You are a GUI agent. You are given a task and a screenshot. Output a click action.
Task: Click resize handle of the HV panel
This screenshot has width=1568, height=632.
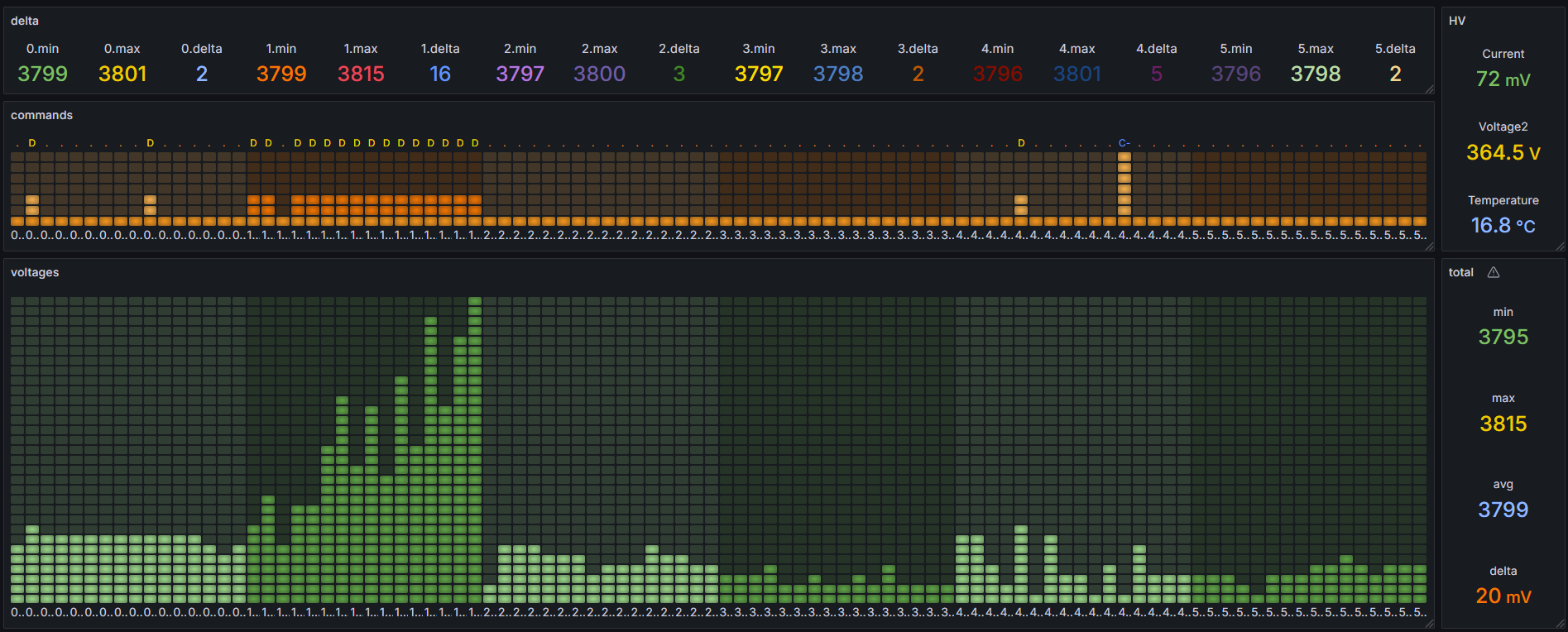[x=1561, y=247]
